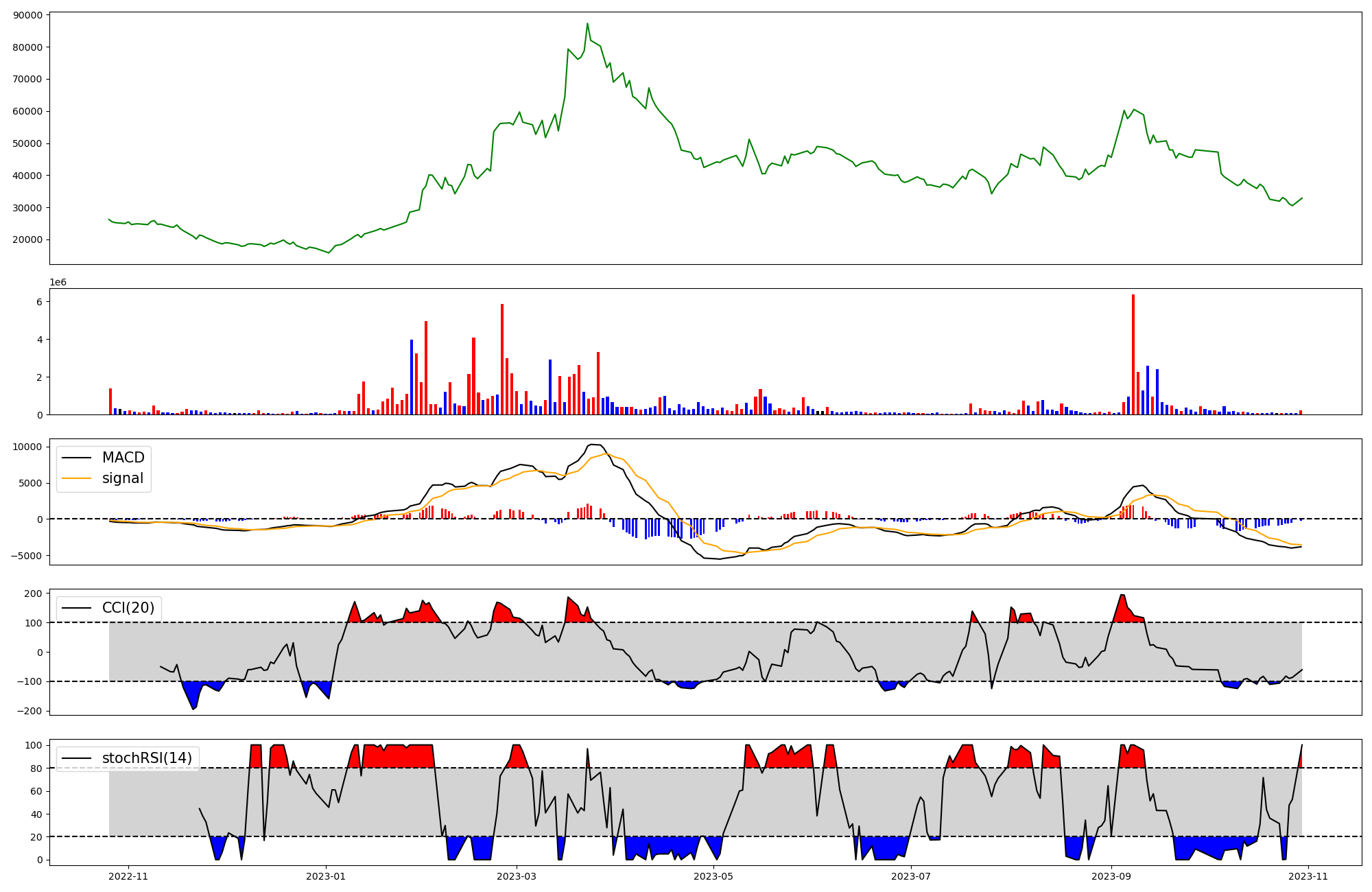Click the orange signal line swatch in legend
Image resolution: width=1372 pixels, height=892 pixels.
[77, 479]
